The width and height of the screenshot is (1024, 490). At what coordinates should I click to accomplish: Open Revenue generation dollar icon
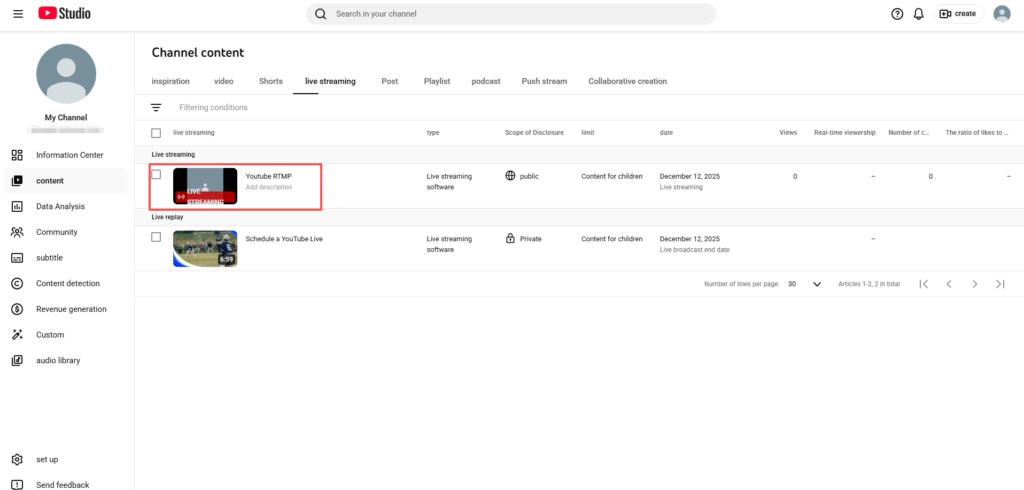(17, 309)
